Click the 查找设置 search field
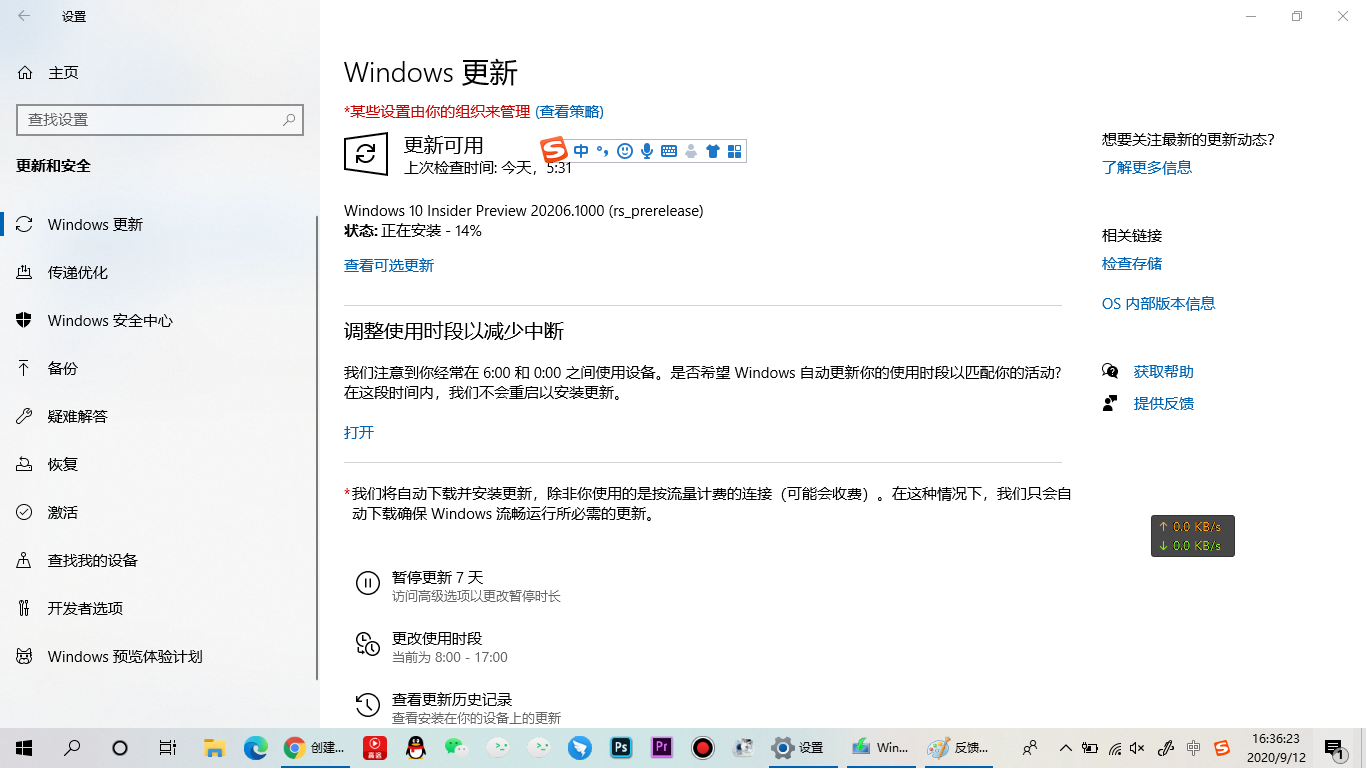This screenshot has width=1366, height=768. (x=160, y=119)
